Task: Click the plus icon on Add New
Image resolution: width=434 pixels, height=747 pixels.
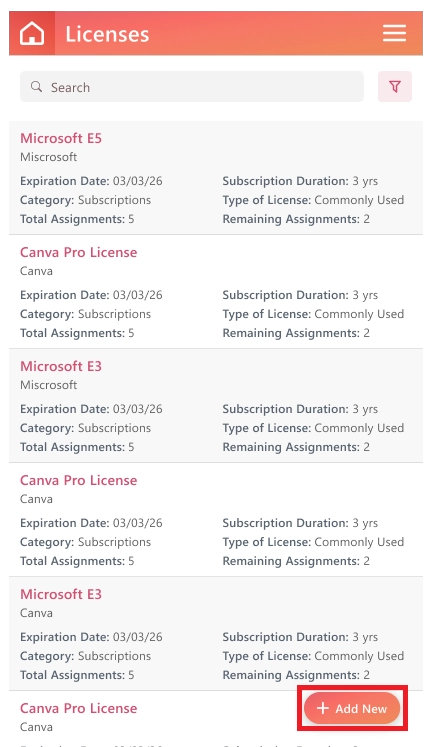Action: pos(323,708)
